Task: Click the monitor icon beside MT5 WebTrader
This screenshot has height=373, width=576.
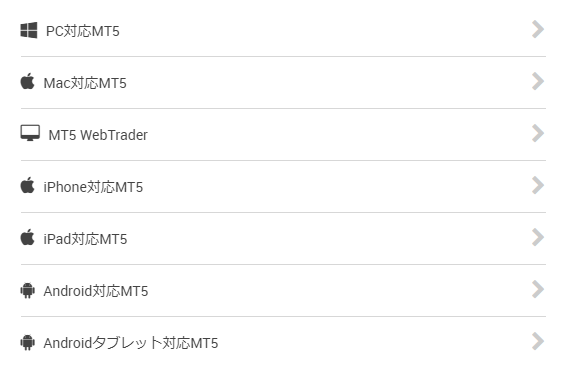Action: 30,133
